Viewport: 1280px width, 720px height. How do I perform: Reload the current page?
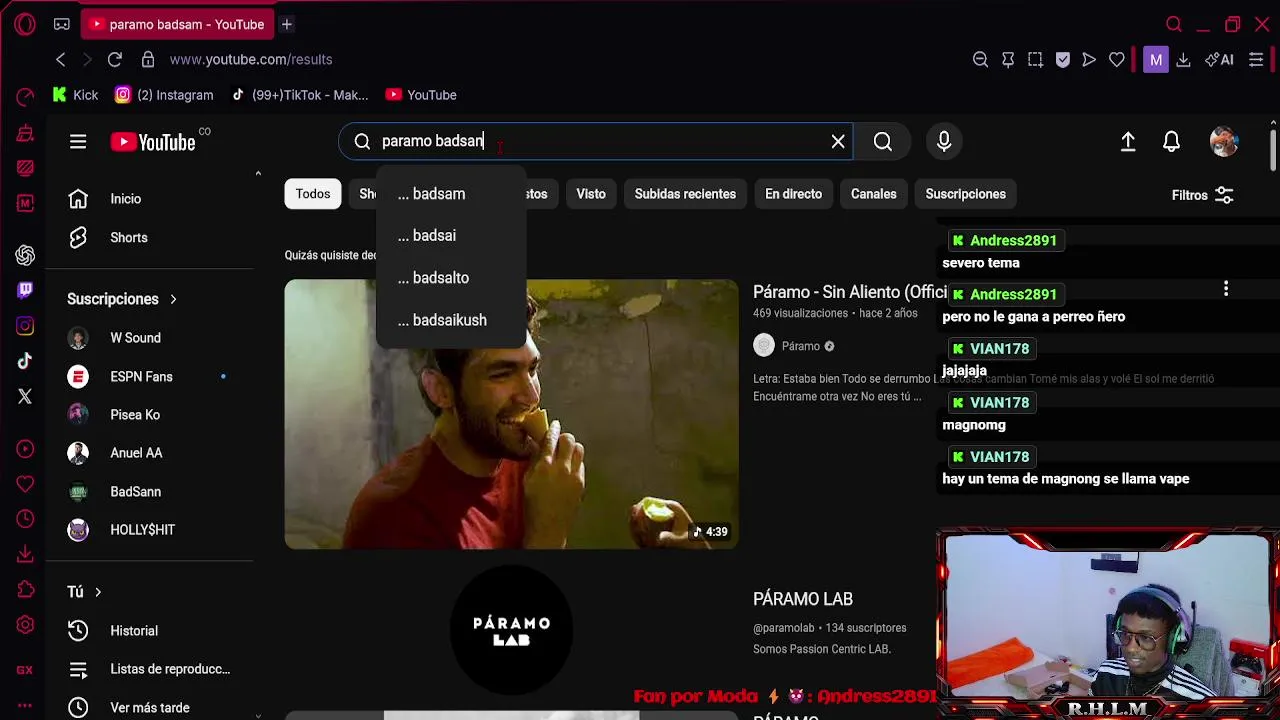(115, 60)
